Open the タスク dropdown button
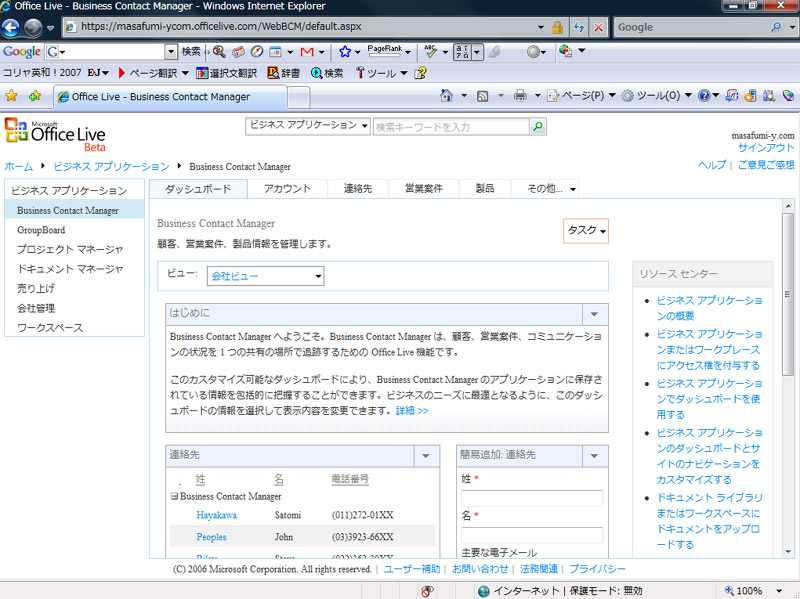Viewport: 800px width, 599px height. click(x=586, y=231)
